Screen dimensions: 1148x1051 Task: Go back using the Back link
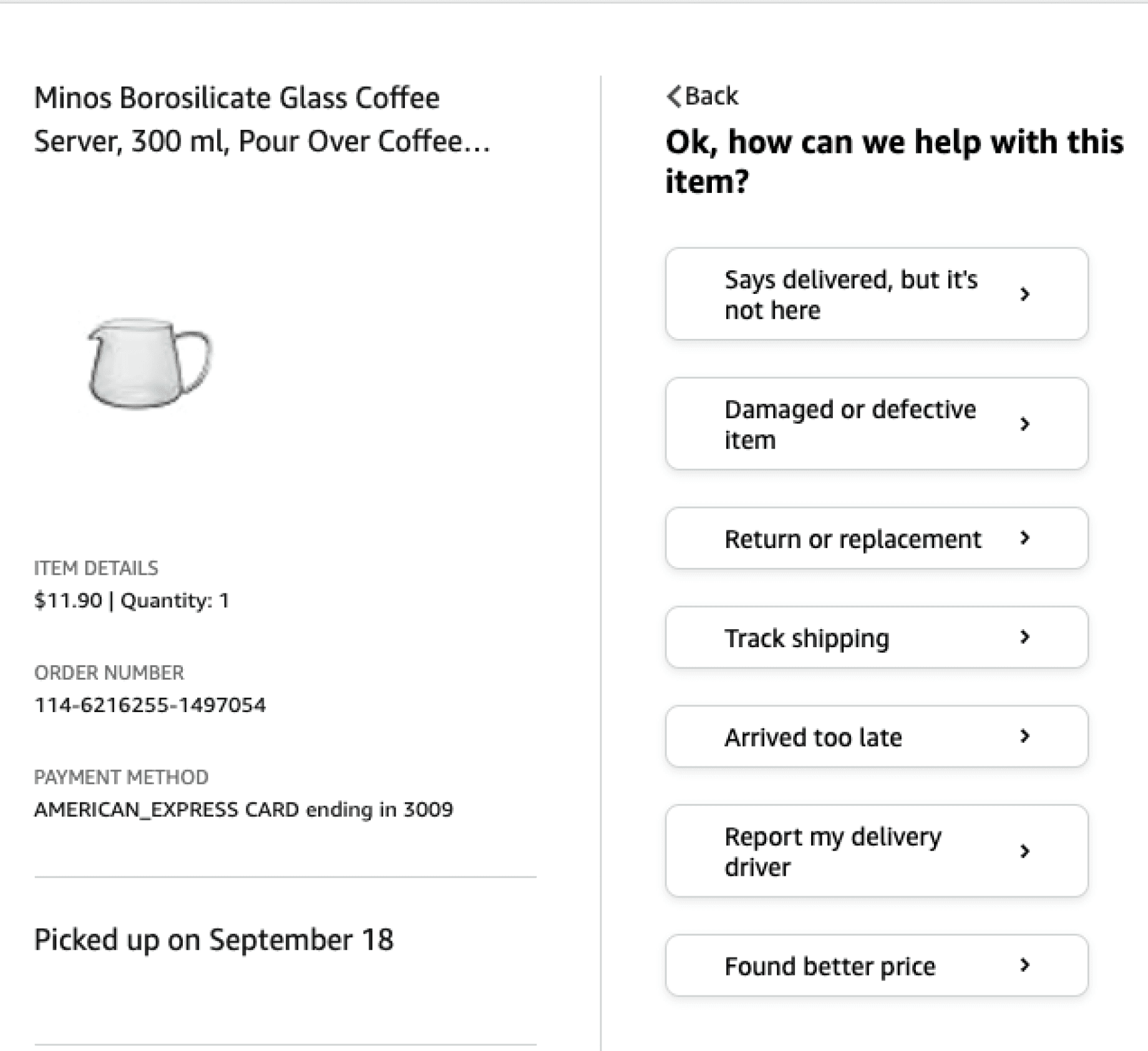(703, 96)
